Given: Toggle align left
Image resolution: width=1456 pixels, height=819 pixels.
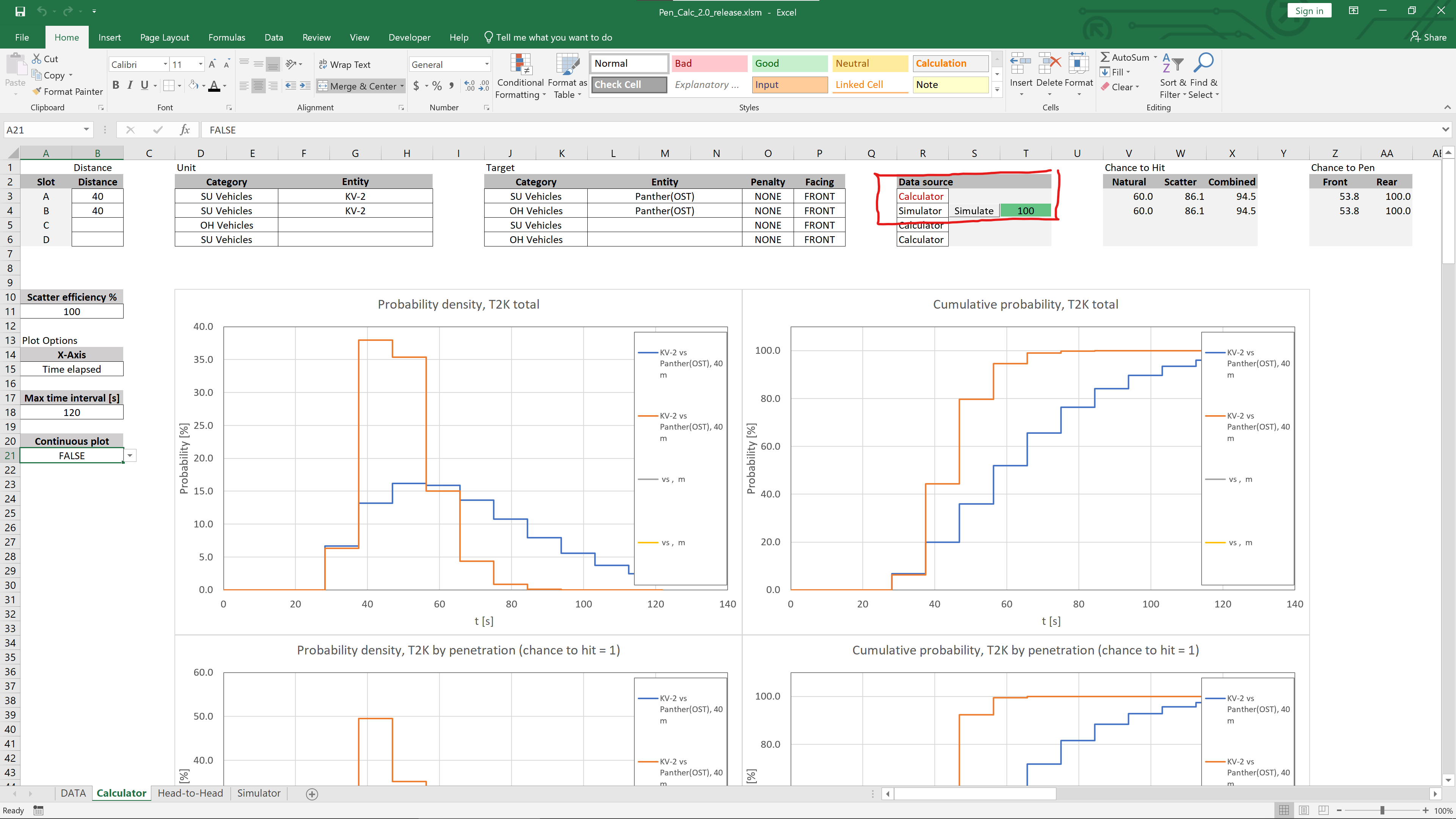Looking at the screenshot, I should (244, 86).
